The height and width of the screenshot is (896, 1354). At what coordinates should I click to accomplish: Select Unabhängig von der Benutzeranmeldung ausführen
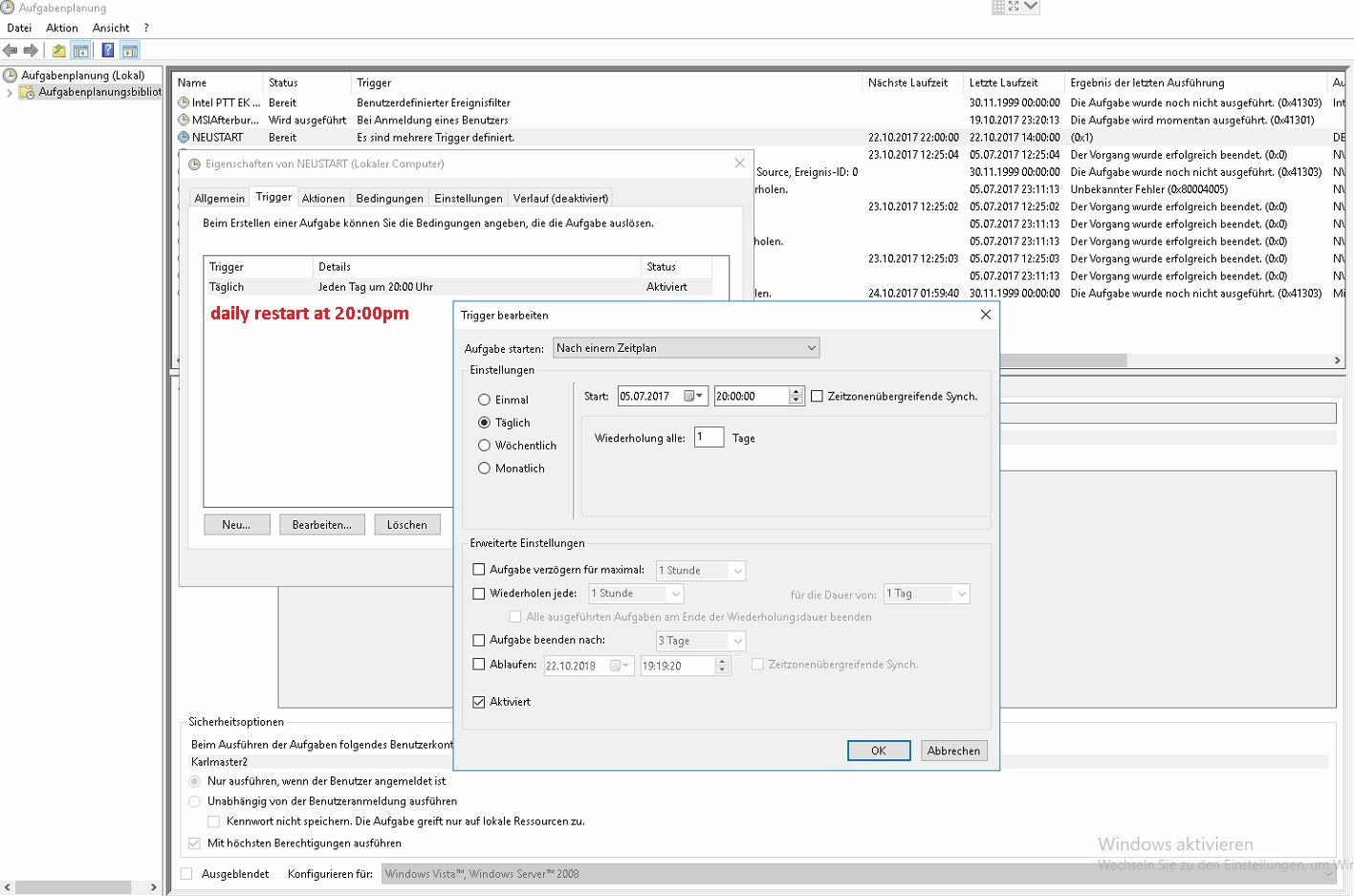click(195, 801)
